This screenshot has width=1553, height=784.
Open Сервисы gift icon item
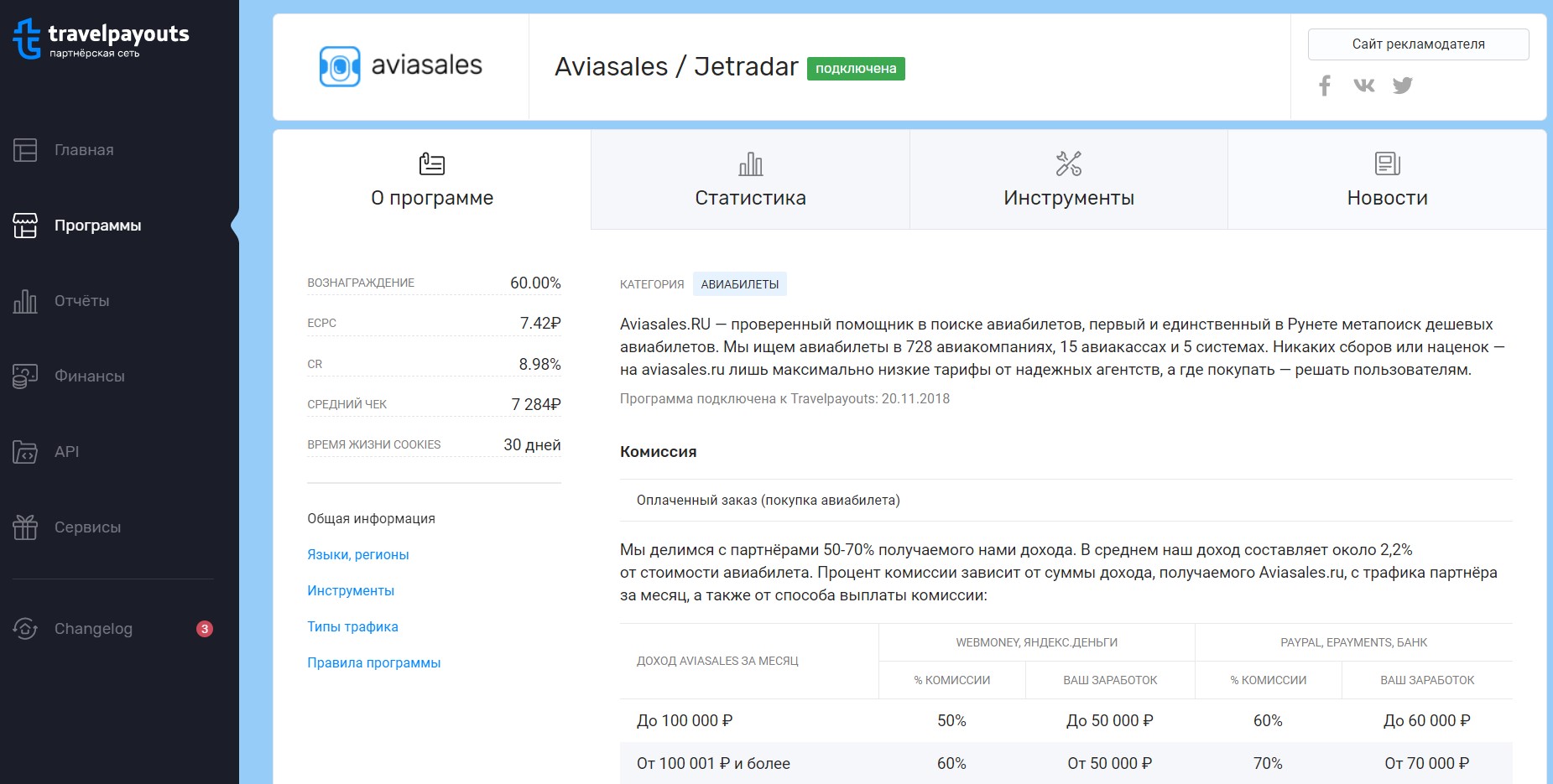pyautogui.click(x=86, y=527)
